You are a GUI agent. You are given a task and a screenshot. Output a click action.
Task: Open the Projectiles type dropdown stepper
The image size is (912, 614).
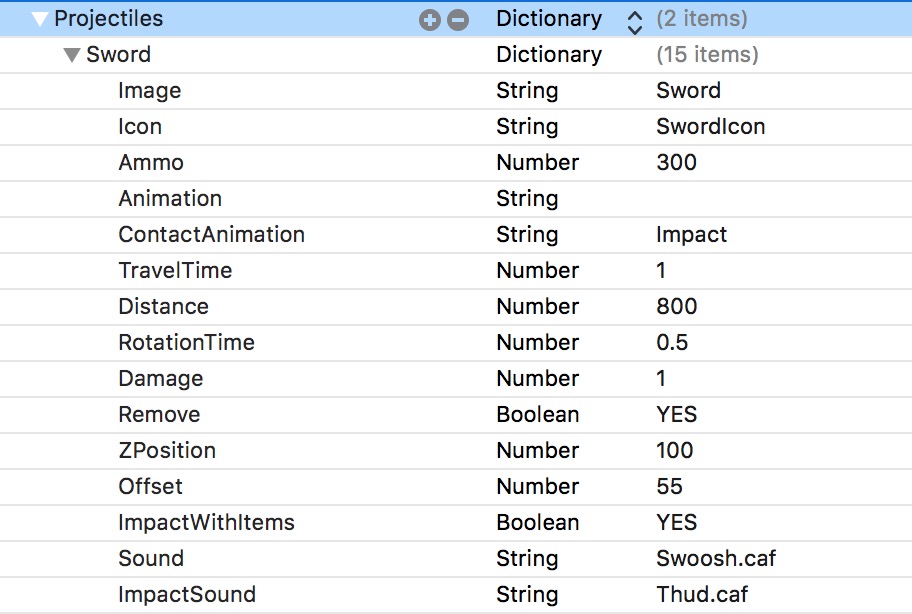(x=634, y=20)
